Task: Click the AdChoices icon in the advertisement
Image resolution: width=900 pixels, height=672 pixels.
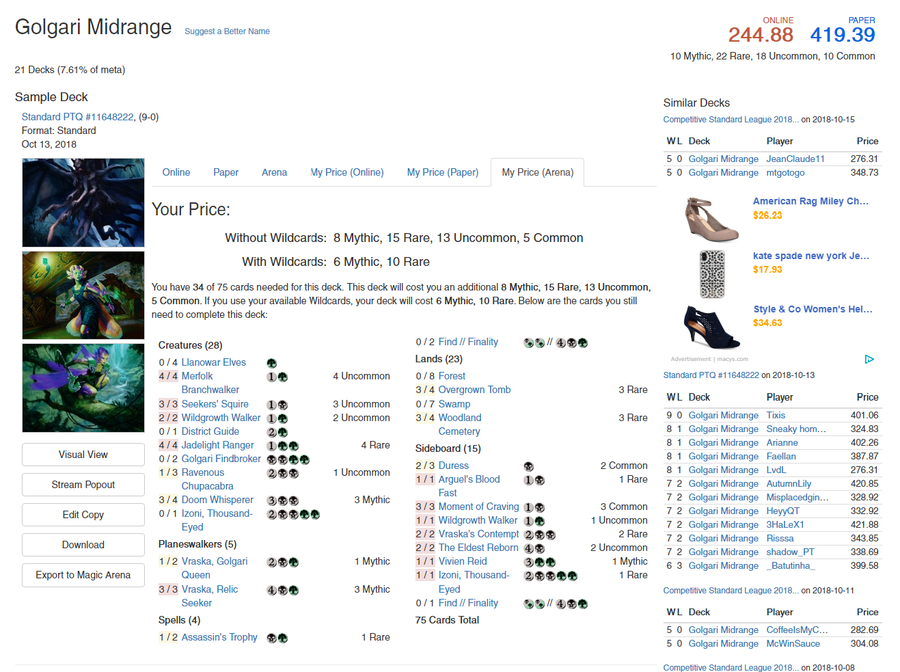Action: click(x=869, y=359)
